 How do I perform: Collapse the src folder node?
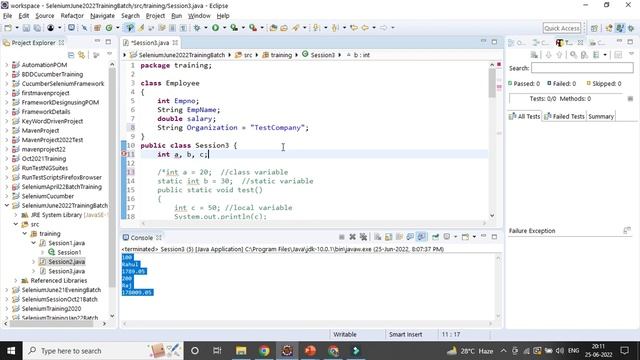coord(16,224)
